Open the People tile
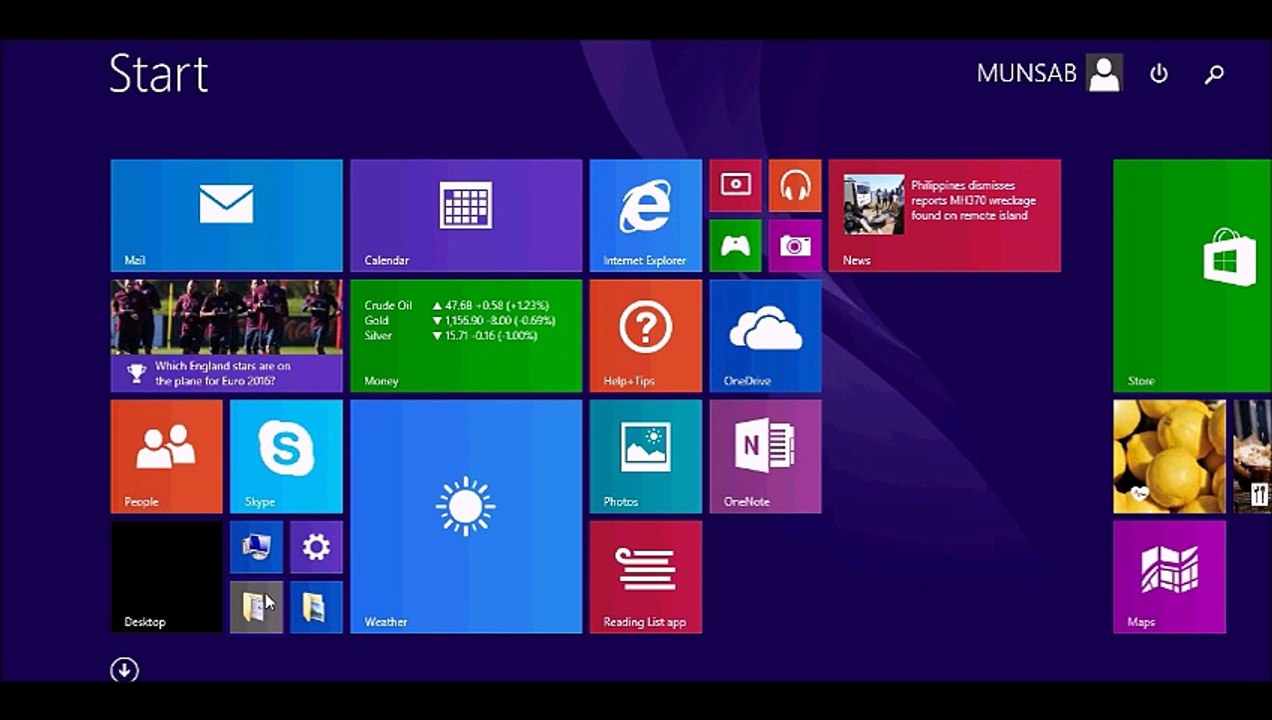Viewport: 1272px width, 720px height. click(x=166, y=456)
